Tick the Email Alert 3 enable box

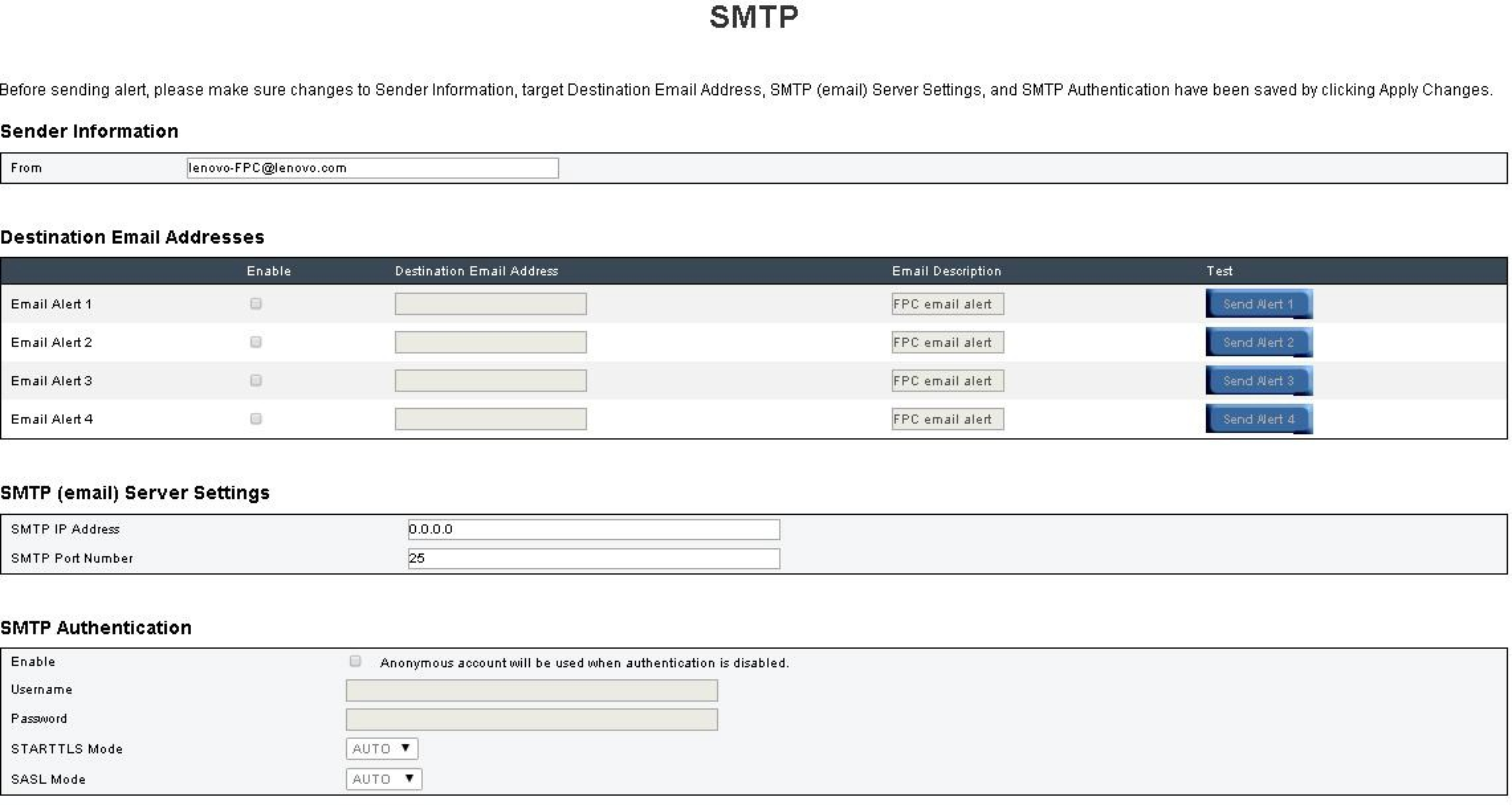coord(256,380)
